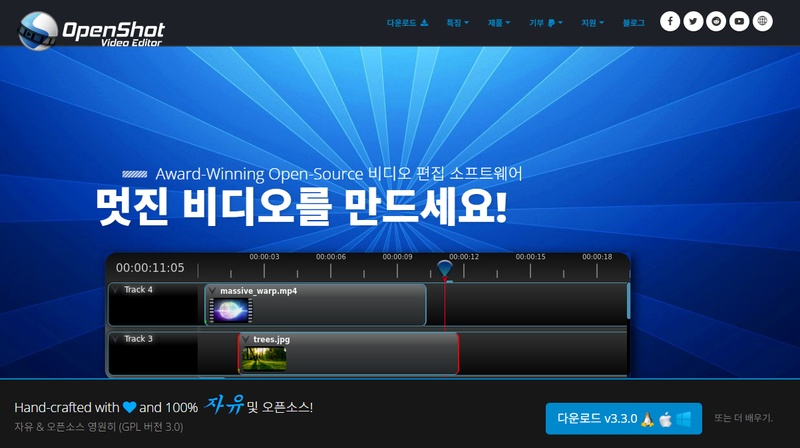Screen dimensions: 800x448
Task: Click the Track 3 label
Action: (138, 339)
